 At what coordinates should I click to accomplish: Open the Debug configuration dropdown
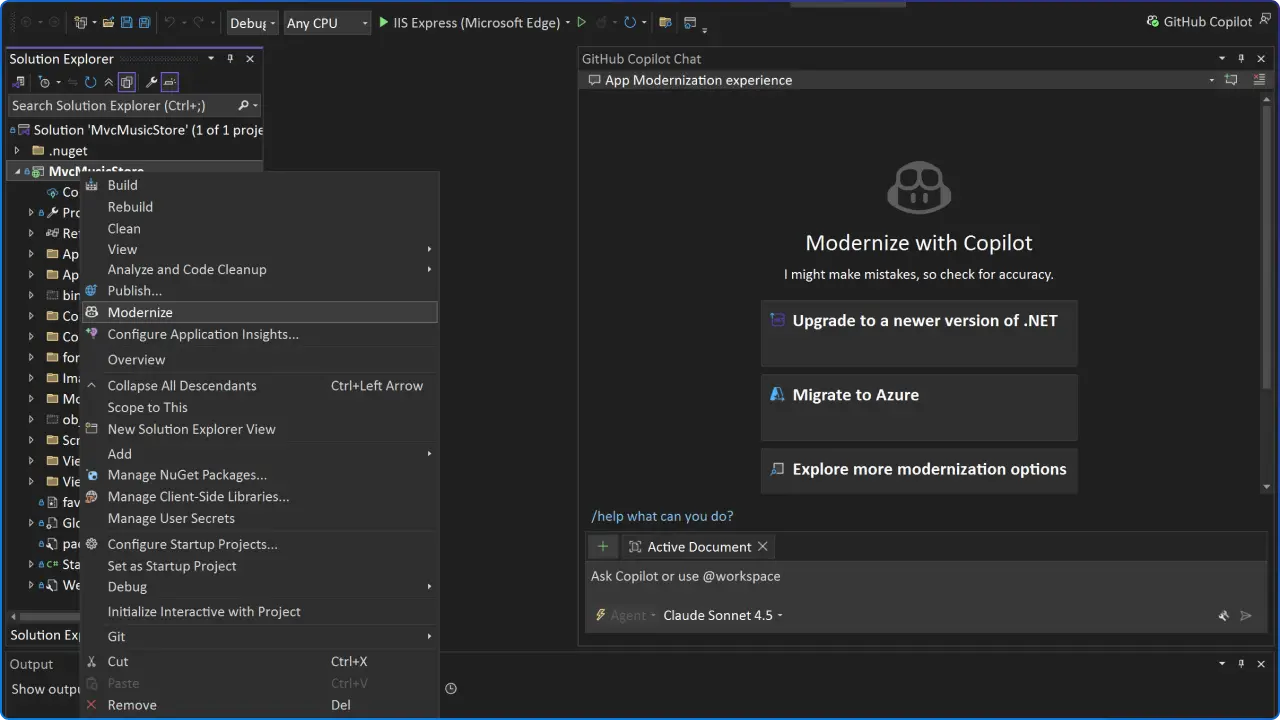coord(253,23)
